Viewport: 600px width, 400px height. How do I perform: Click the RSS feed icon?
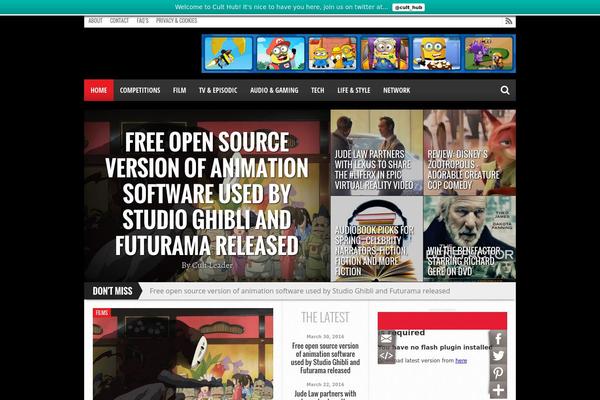[x=508, y=21]
